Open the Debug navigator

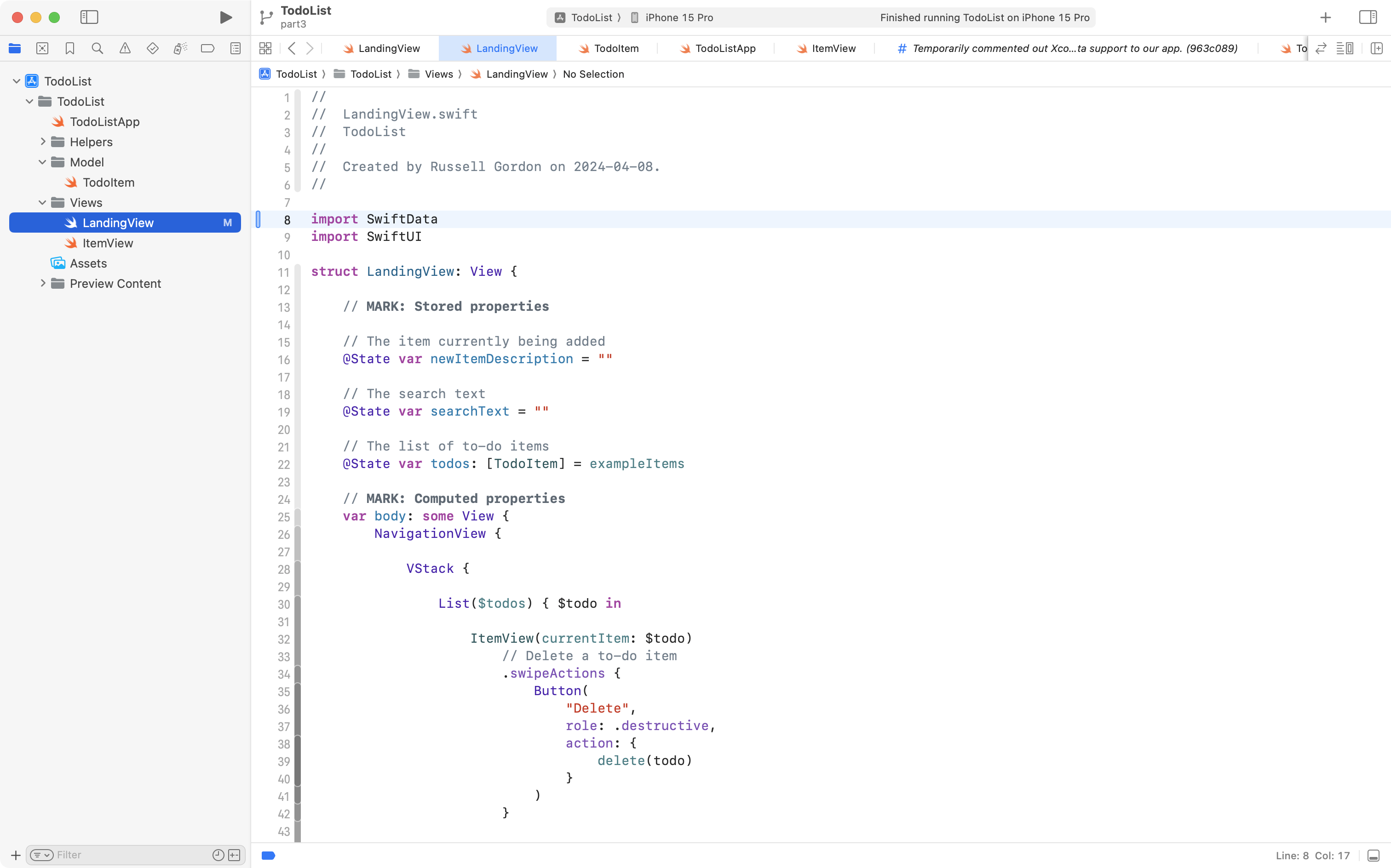pos(180,48)
